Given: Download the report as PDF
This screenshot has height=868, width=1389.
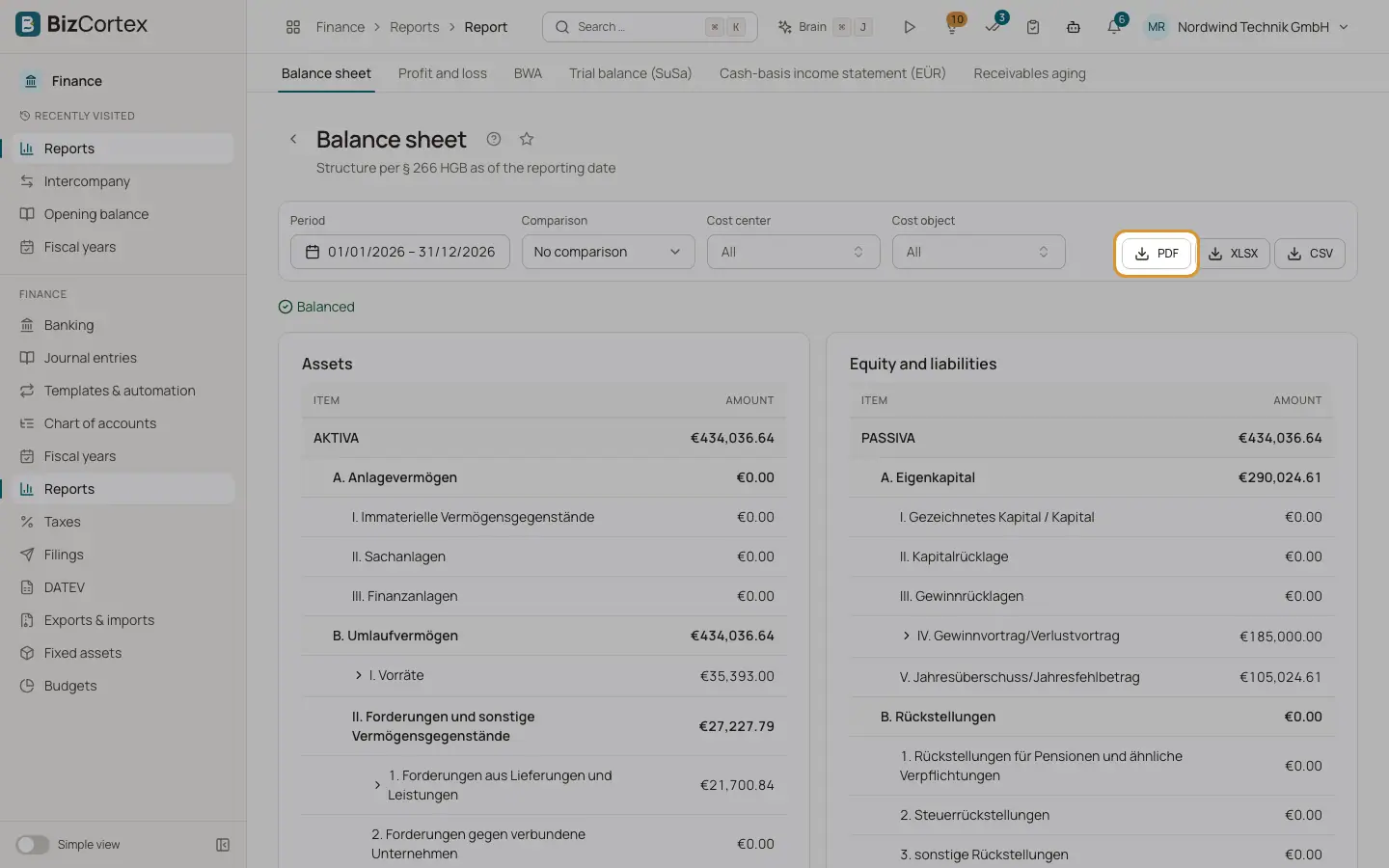Looking at the screenshot, I should pyautogui.click(x=1157, y=254).
